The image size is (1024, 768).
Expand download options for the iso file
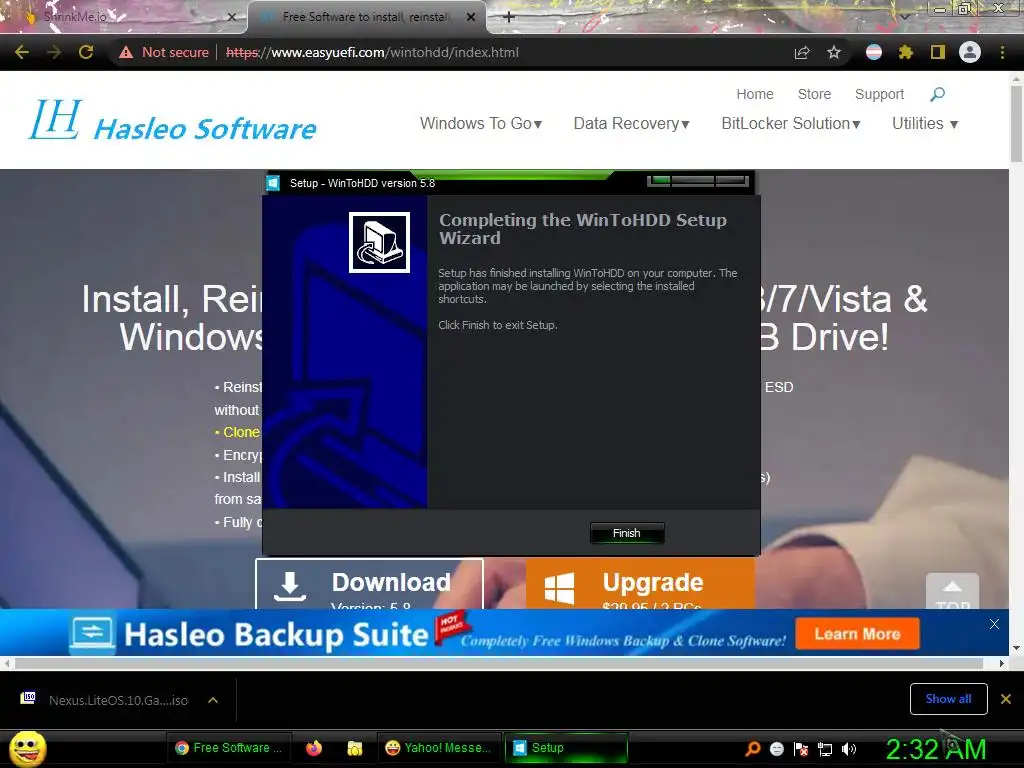pos(212,700)
